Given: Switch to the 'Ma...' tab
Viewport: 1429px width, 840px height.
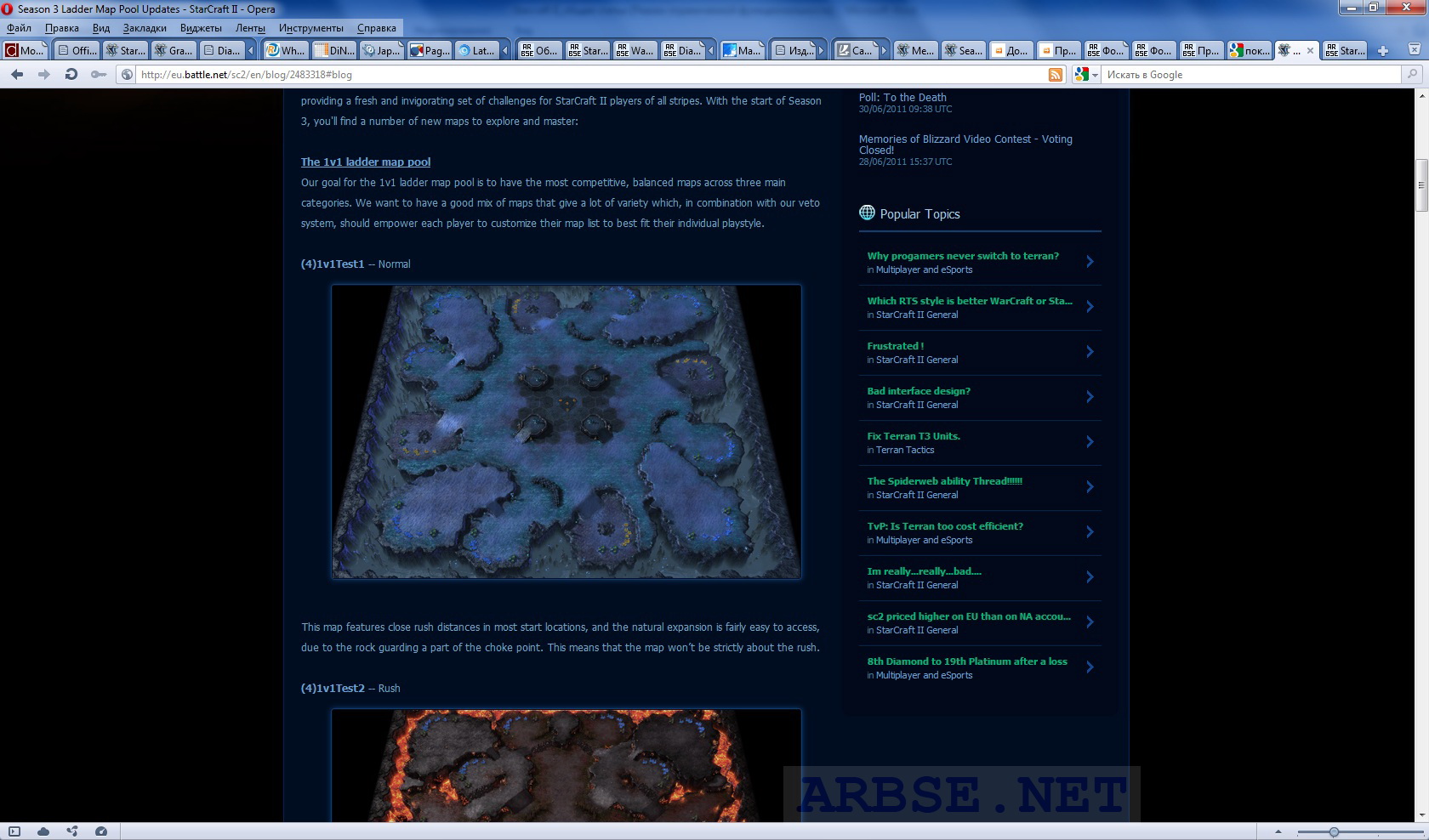Looking at the screenshot, I should (742, 51).
